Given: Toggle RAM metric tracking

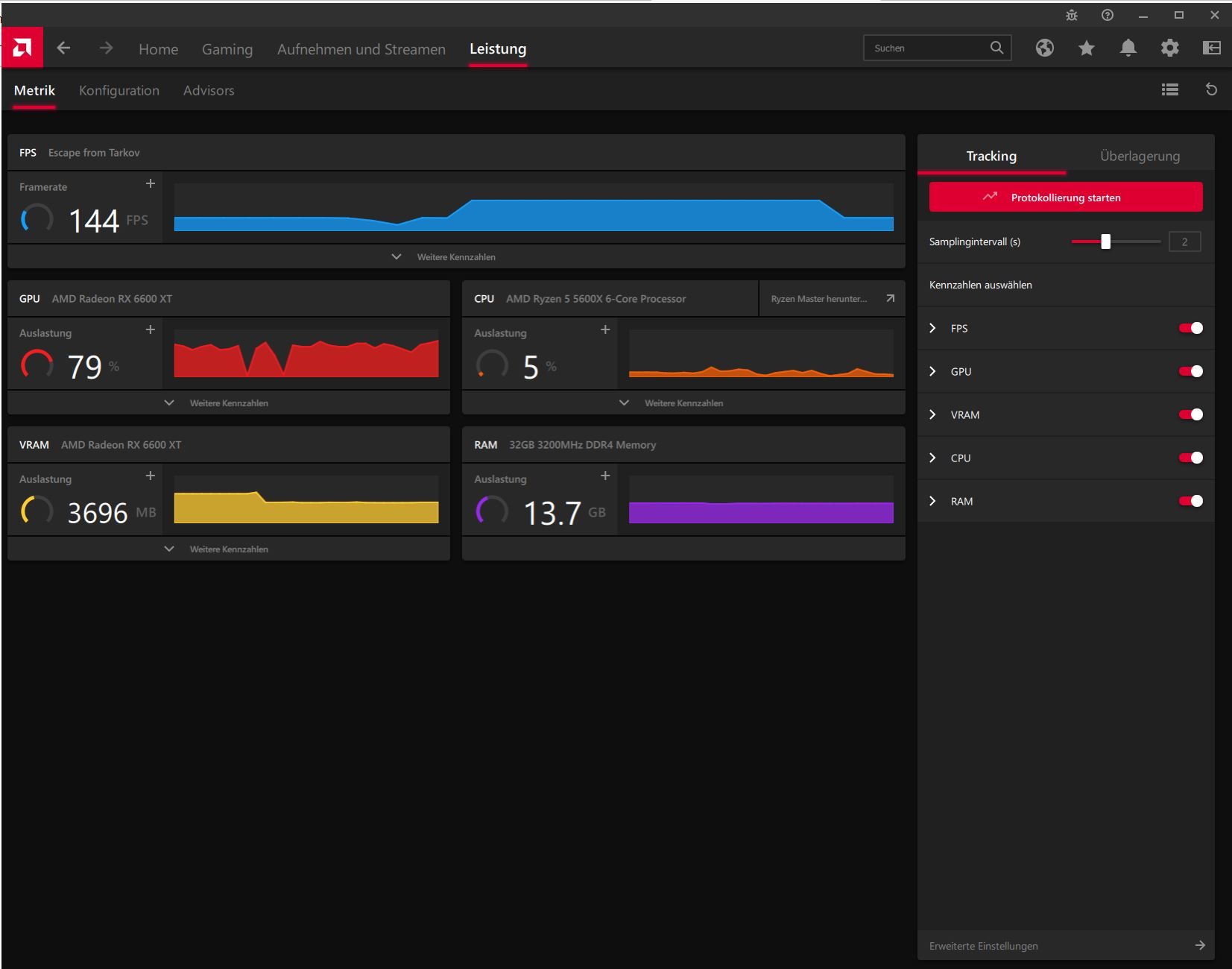Looking at the screenshot, I should click(1190, 501).
